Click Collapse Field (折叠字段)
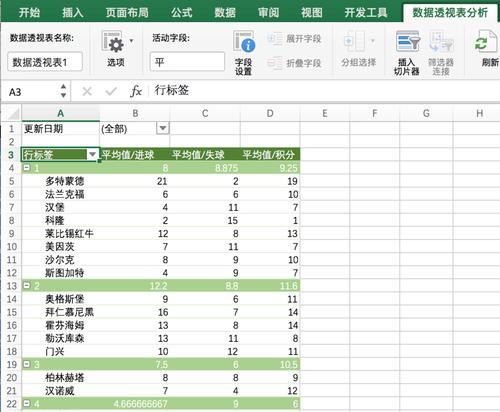Screen dimensions: 500x412 click(294, 63)
